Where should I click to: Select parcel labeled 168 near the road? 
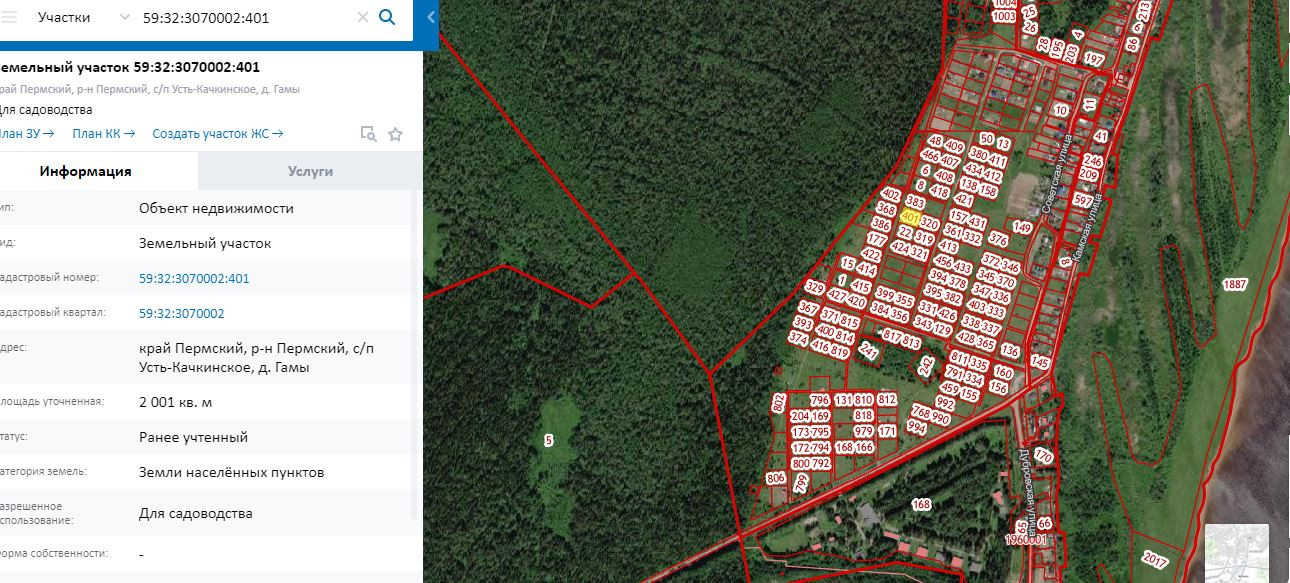921,504
